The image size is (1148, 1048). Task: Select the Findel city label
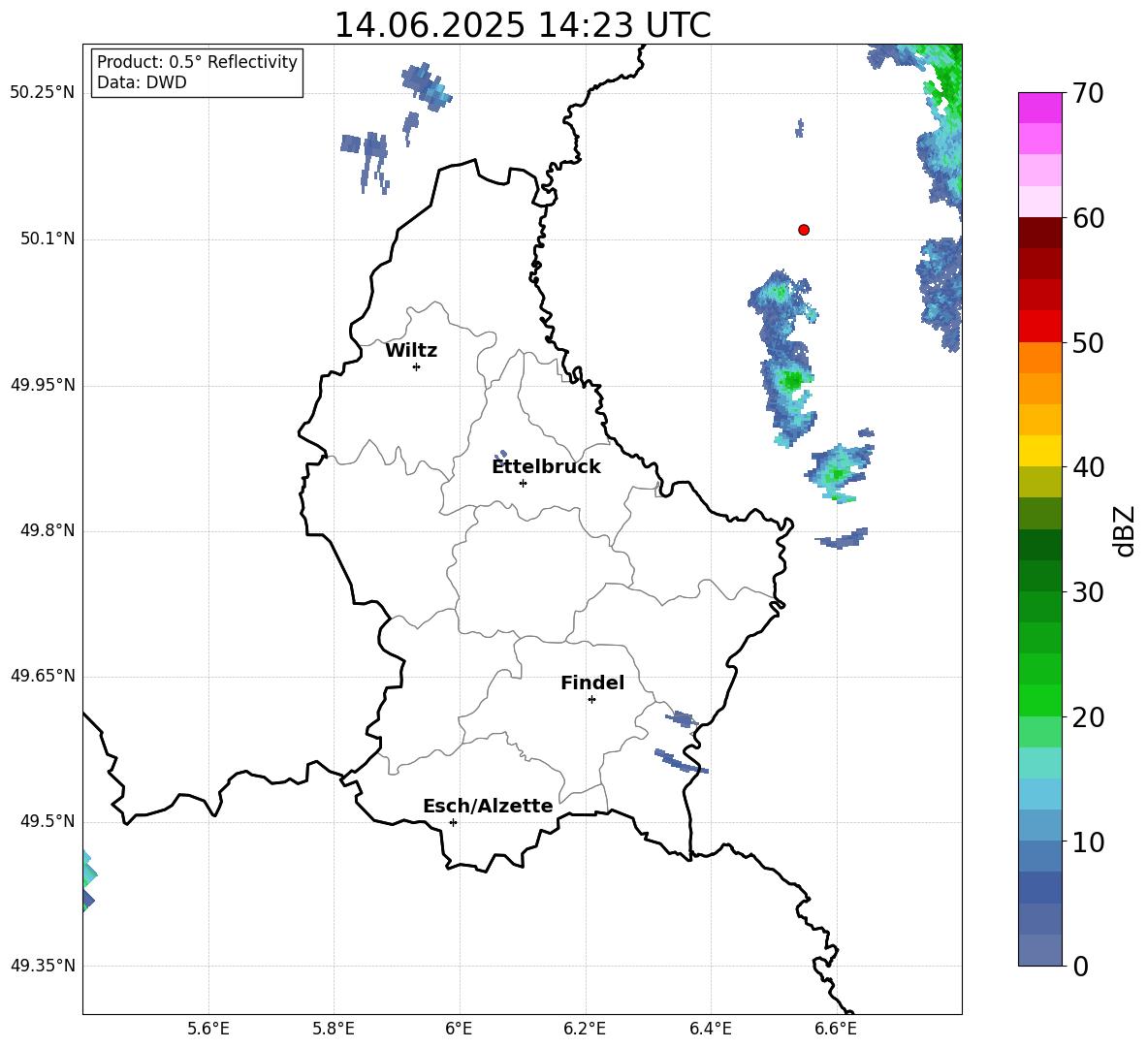click(x=592, y=683)
